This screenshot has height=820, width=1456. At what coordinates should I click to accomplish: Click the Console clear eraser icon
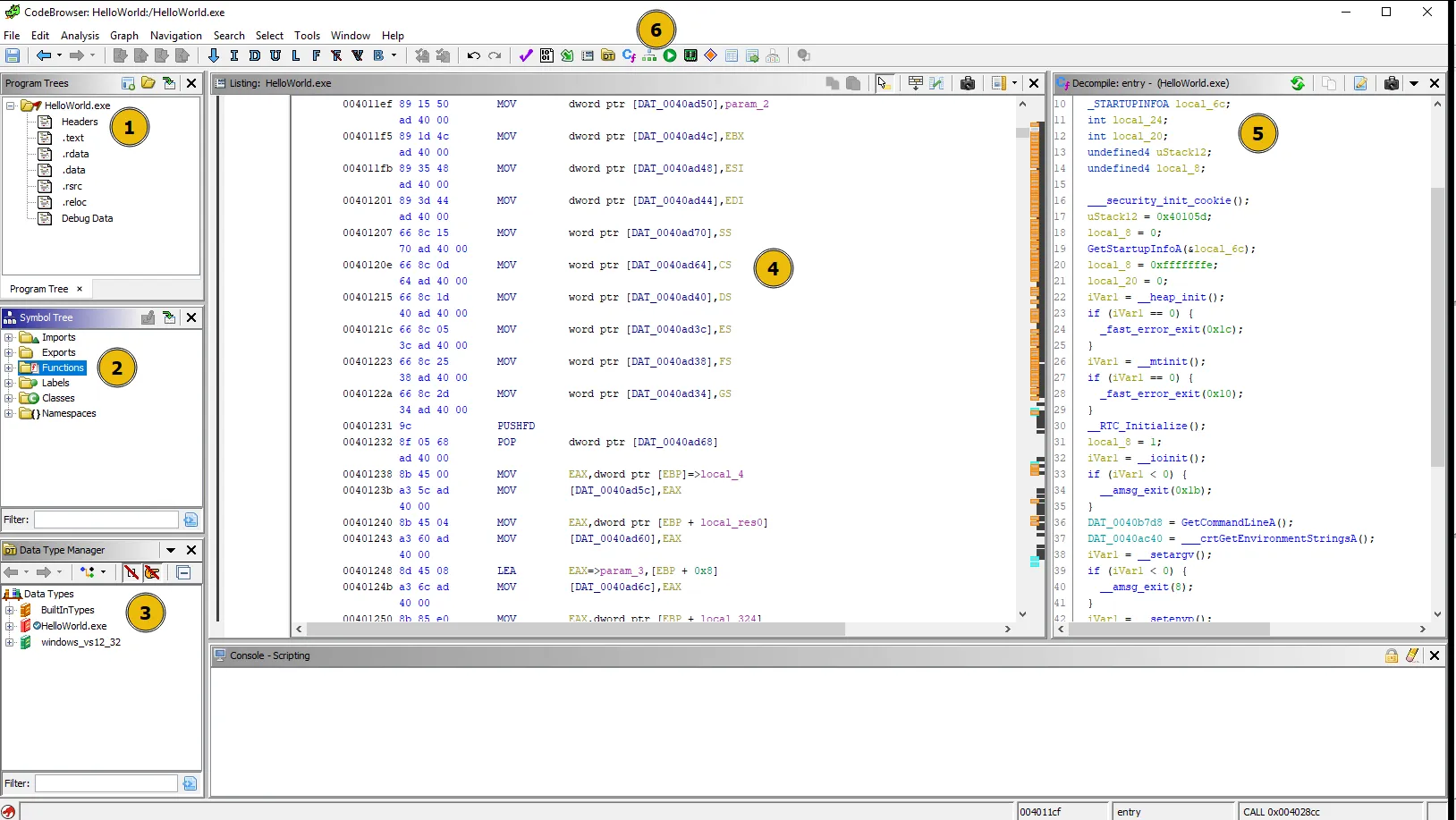tap(1412, 655)
